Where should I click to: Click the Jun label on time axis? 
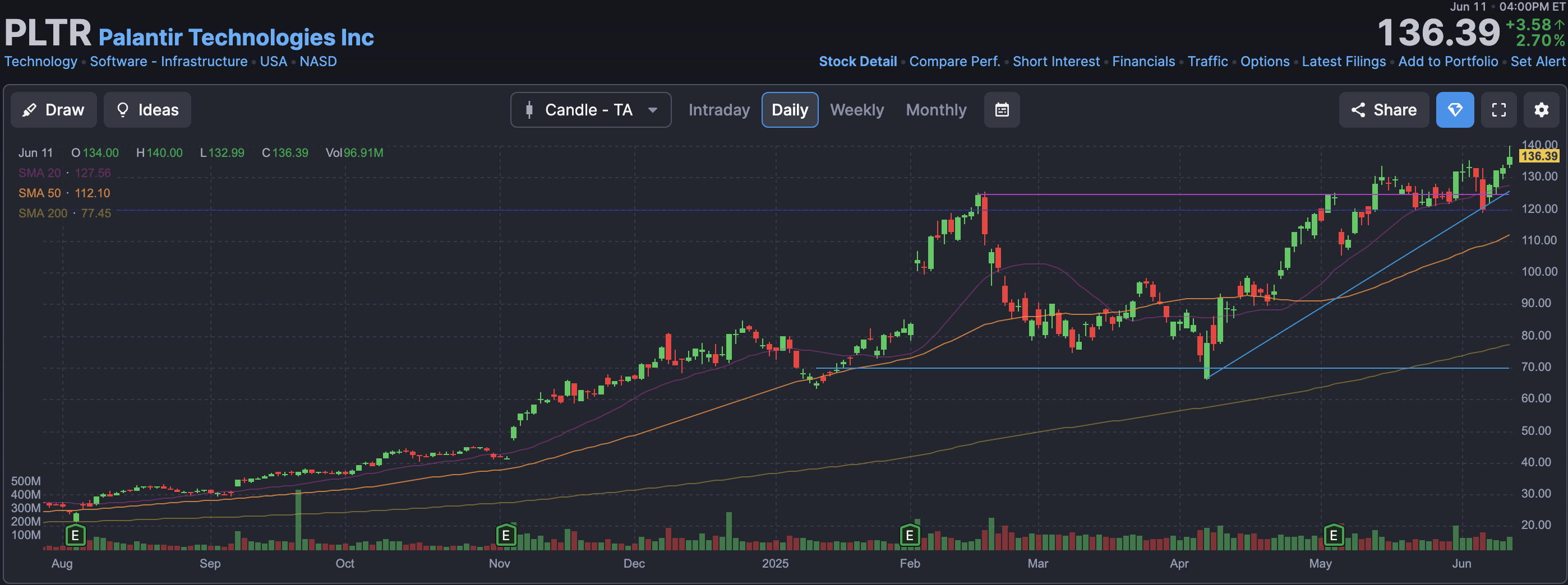[1461, 563]
